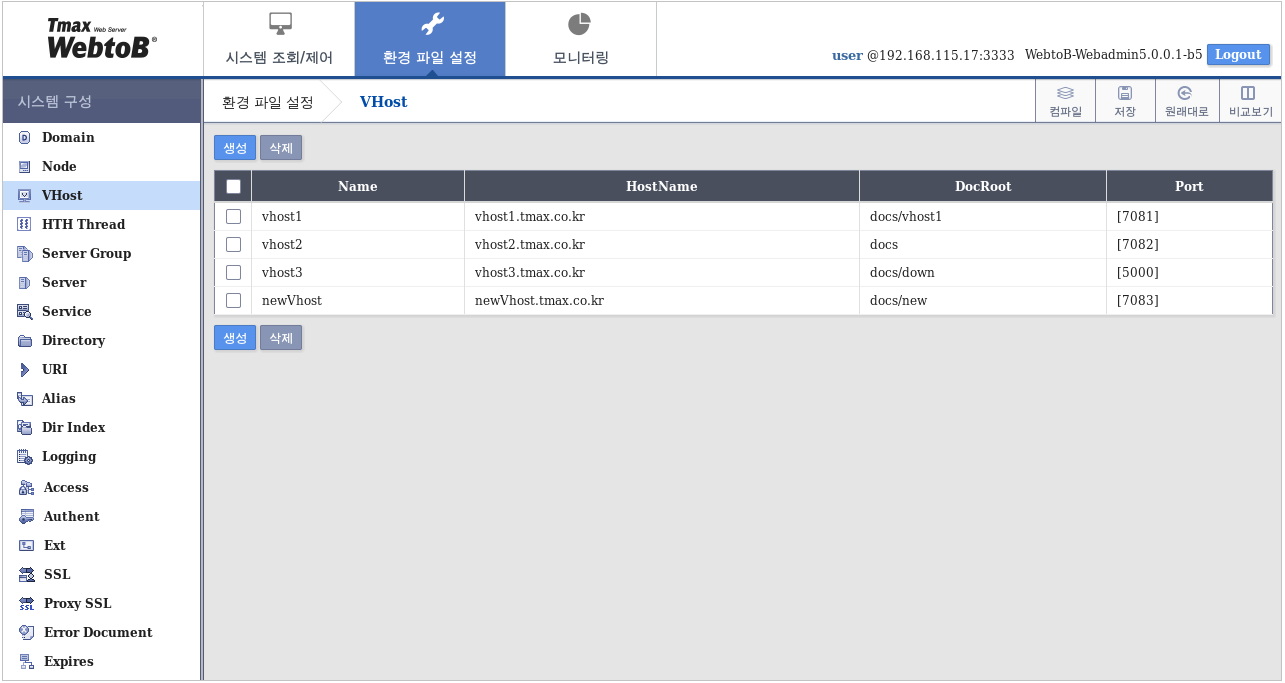This screenshot has width=1285, height=683.
Task: Select the Error Document sidebar label
Action: click(98, 633)
